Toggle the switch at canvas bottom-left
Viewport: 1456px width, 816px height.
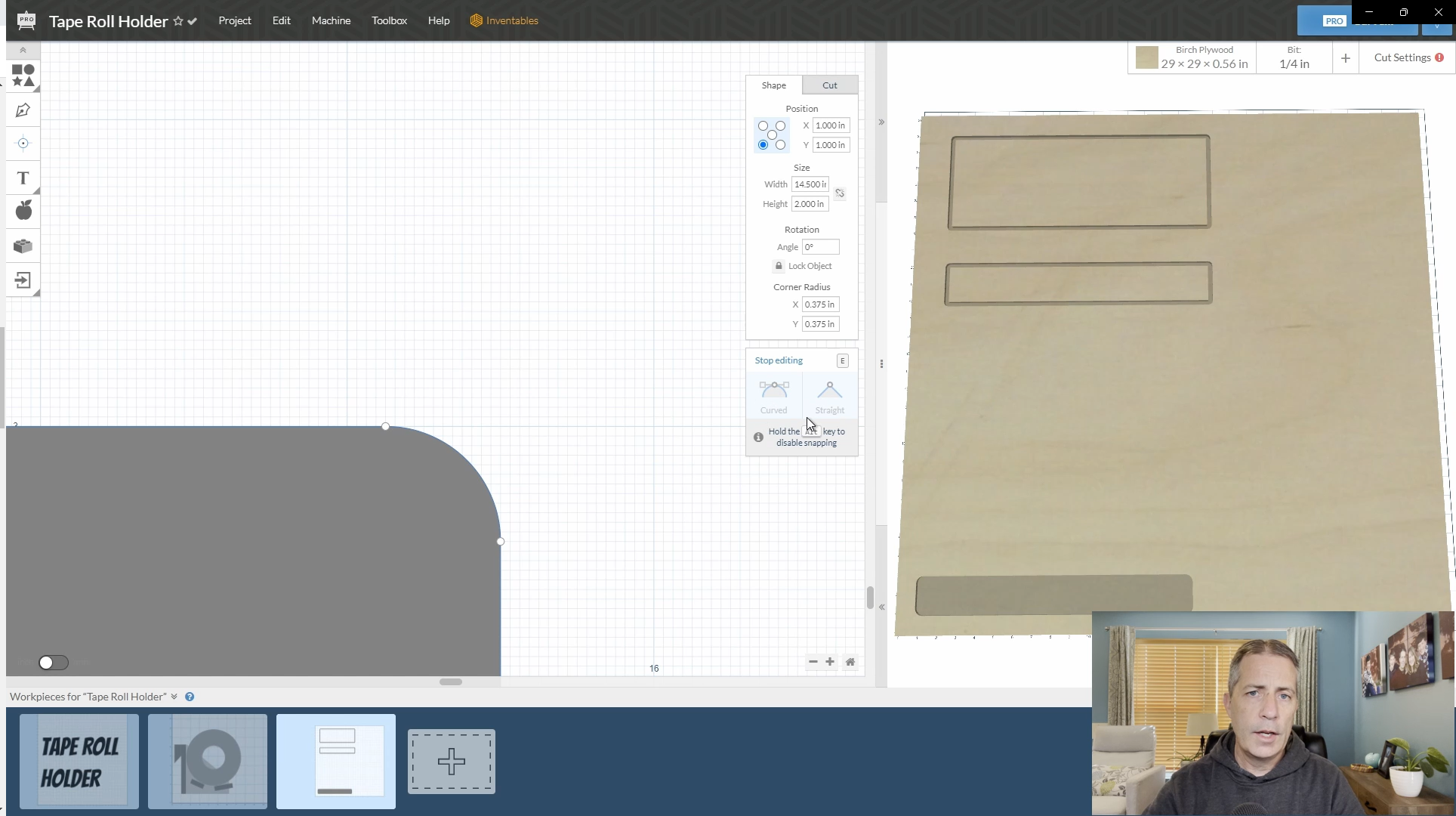pyautogui.click(x=53, y=663)
